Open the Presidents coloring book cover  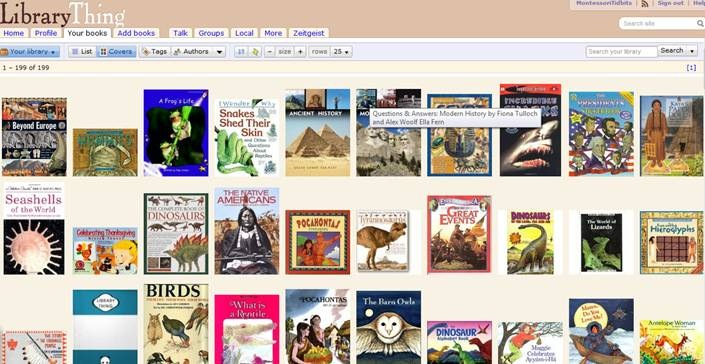point(601,134)
